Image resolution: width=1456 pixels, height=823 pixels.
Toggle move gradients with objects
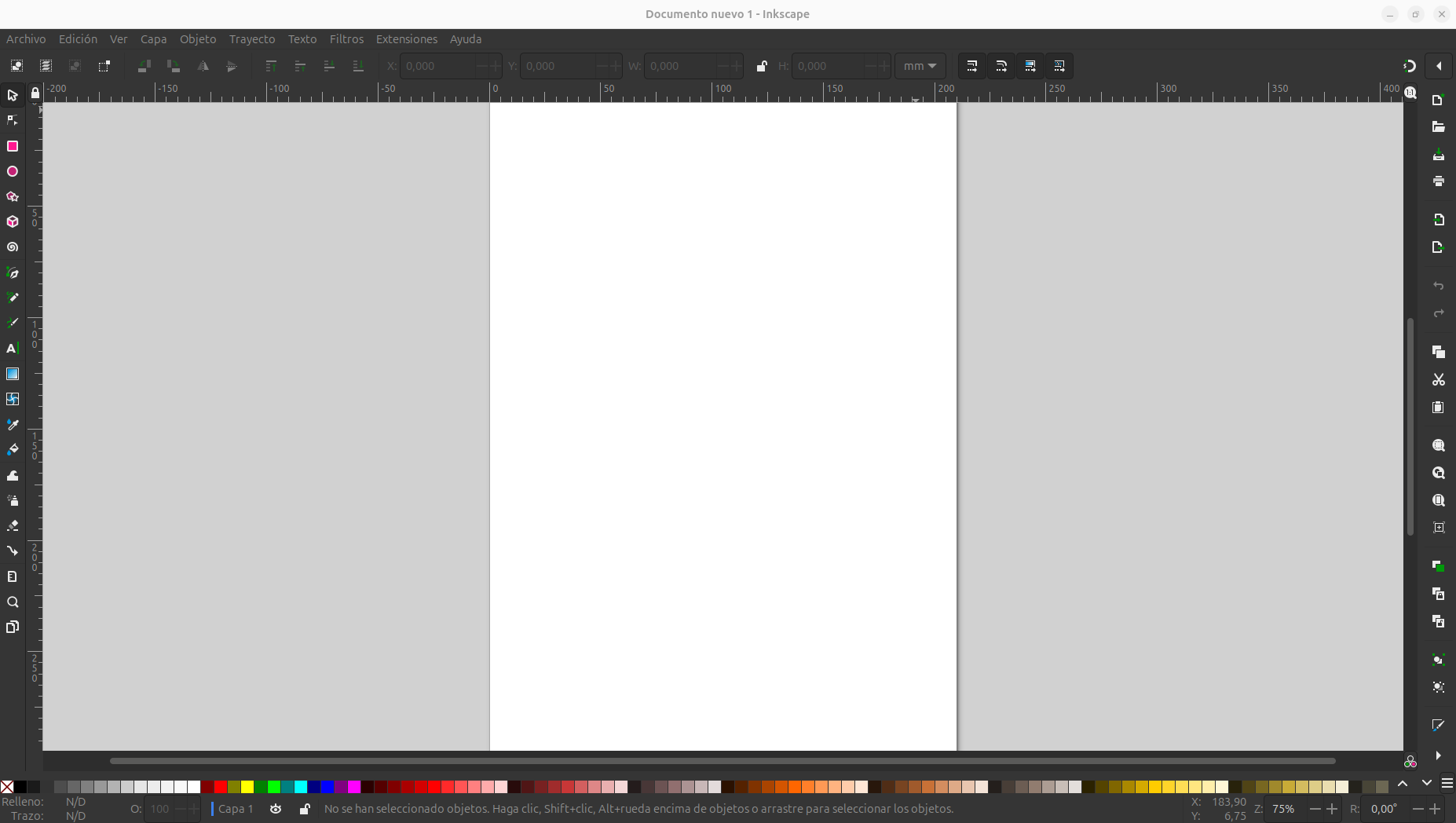tap(1030, 66)
